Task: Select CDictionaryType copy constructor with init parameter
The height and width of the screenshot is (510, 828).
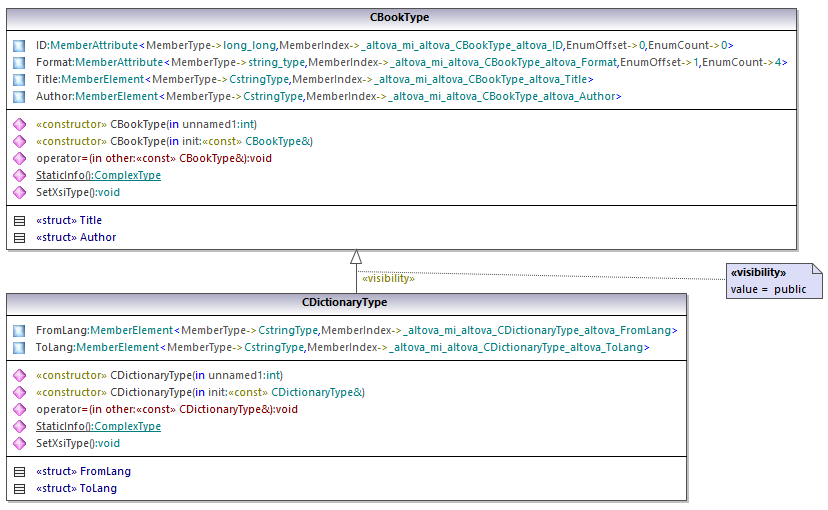Action: (200, 392)
